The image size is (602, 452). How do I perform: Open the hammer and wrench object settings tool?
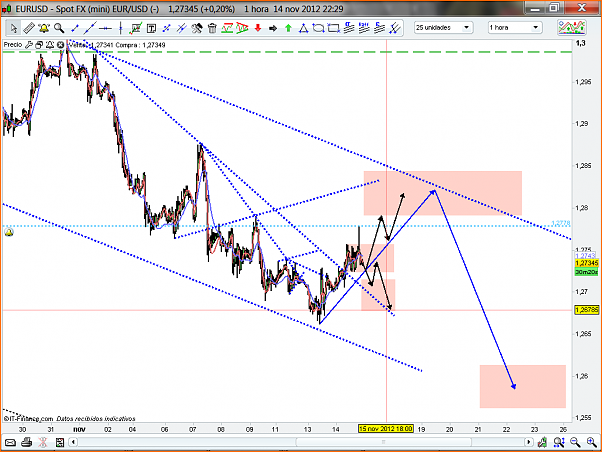coord(197,28)
